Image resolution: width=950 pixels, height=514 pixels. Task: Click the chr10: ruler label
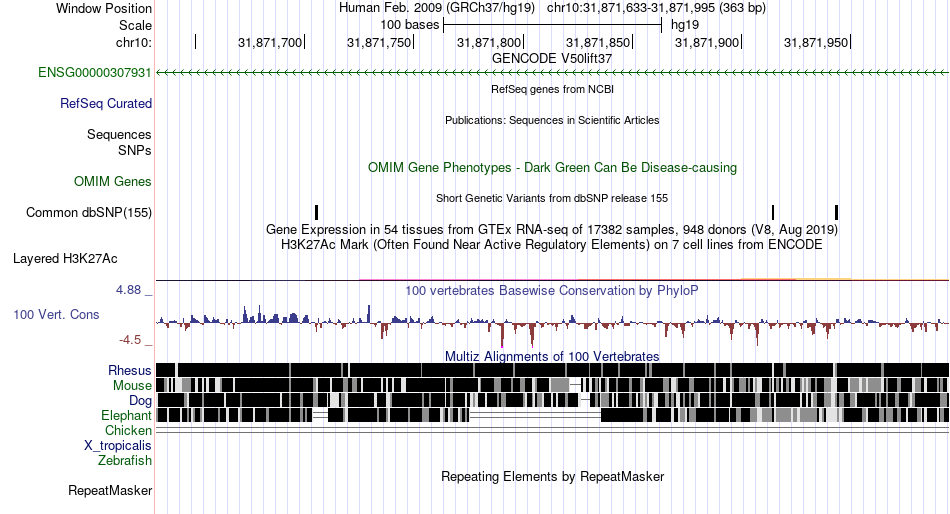coord(134,42)
